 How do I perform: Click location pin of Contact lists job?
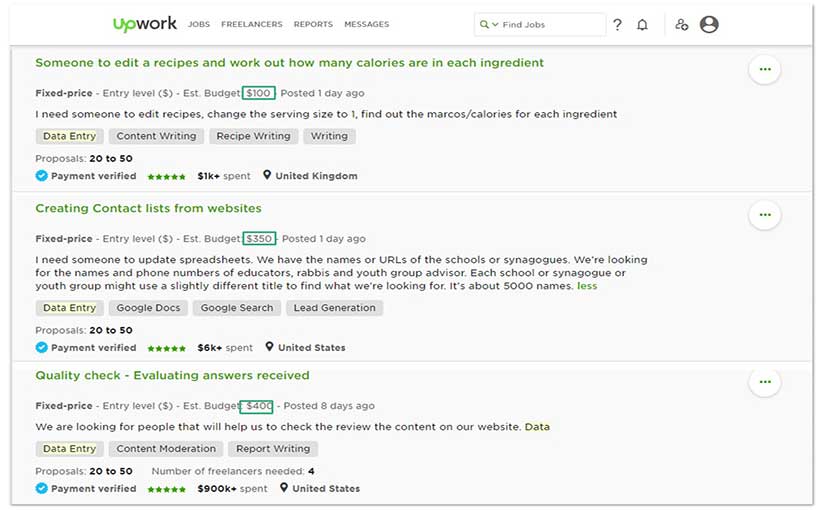pyautogui.click(x=269, y=347)
